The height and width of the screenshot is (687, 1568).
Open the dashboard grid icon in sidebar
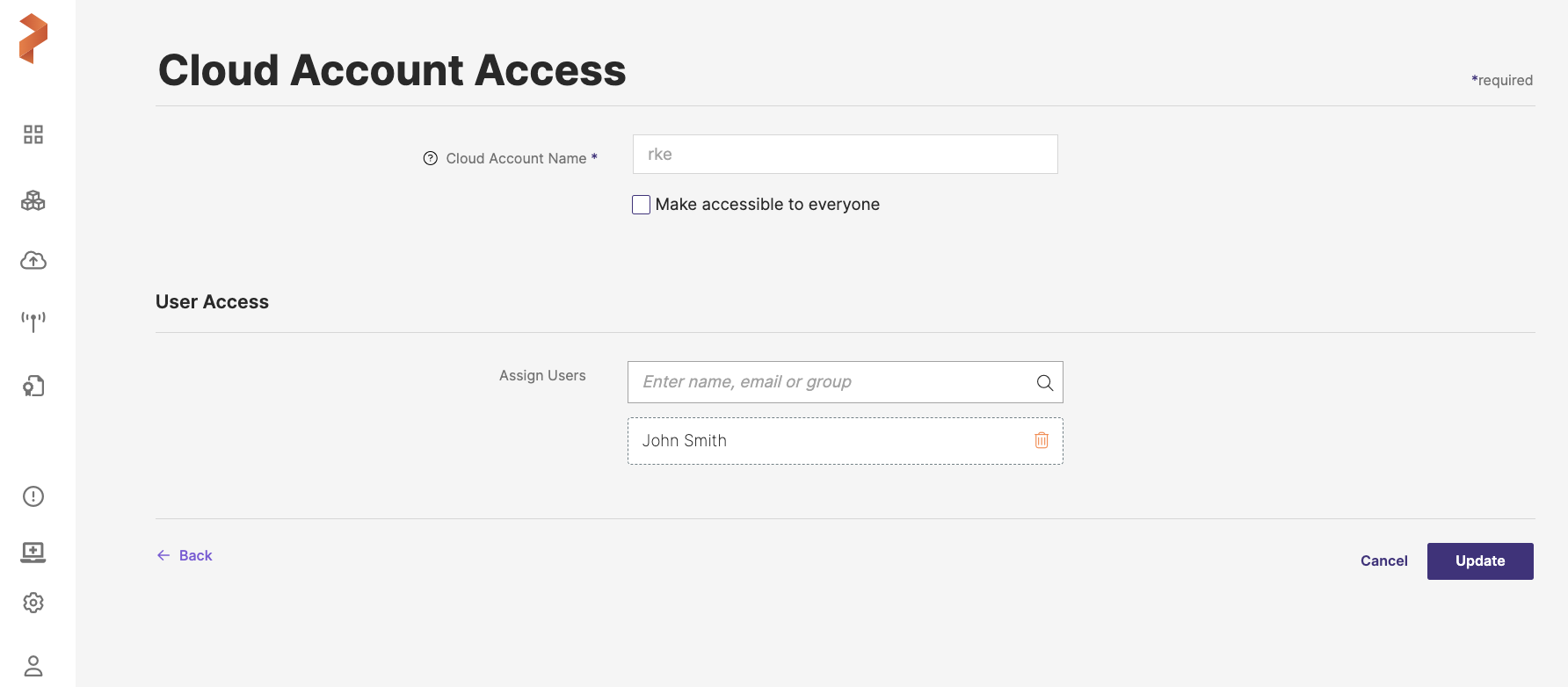pyautogui.click(x=33, y=134)
